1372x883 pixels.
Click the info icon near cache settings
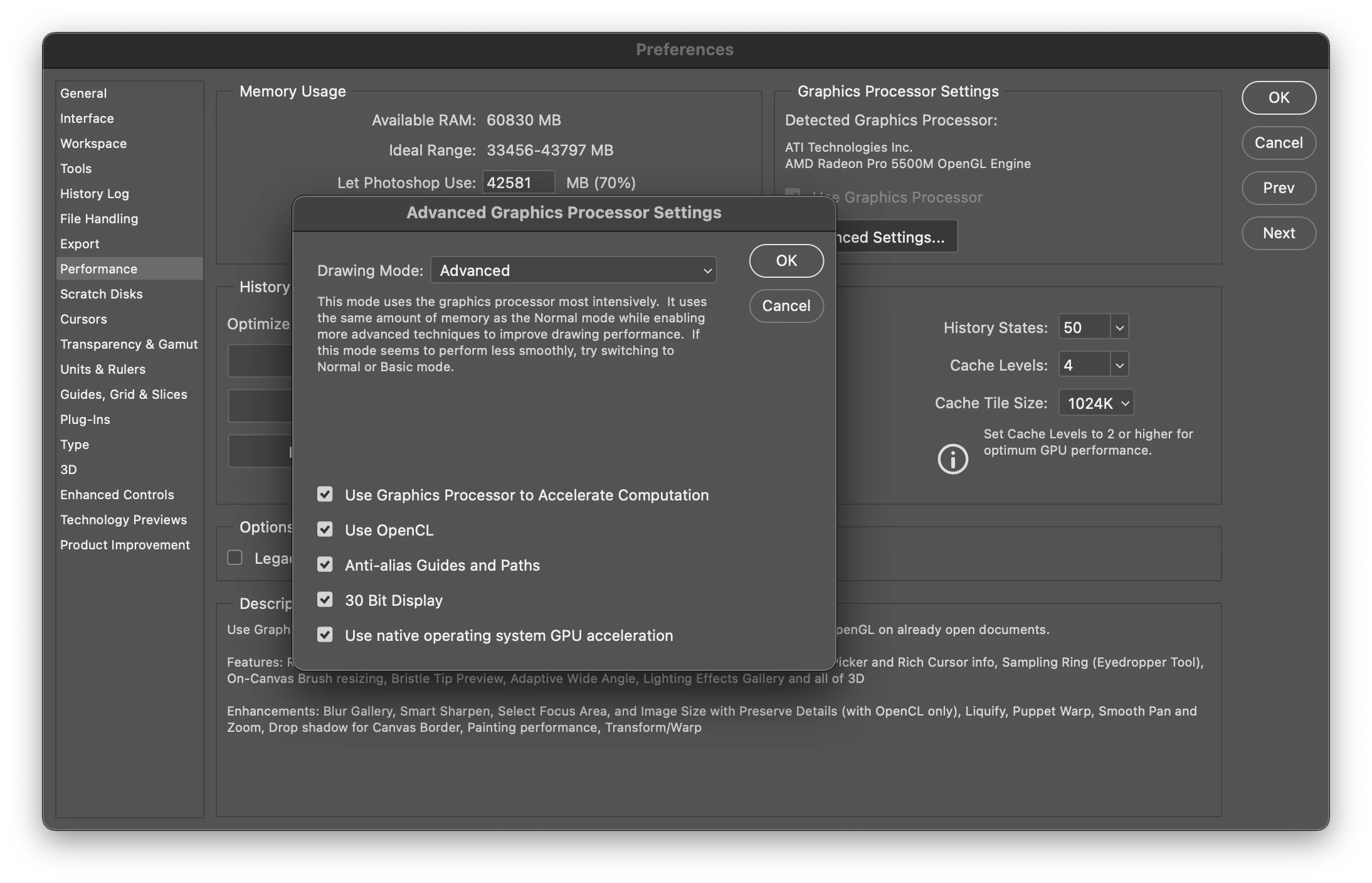(952, 459)
